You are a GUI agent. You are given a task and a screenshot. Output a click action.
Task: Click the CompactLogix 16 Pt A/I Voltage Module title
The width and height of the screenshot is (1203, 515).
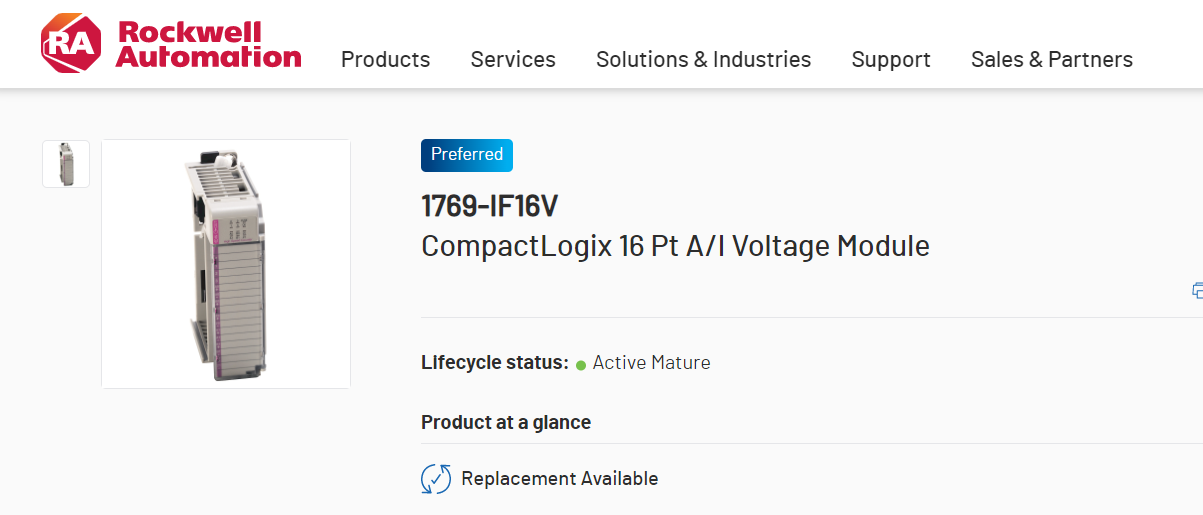coord(675,246)
